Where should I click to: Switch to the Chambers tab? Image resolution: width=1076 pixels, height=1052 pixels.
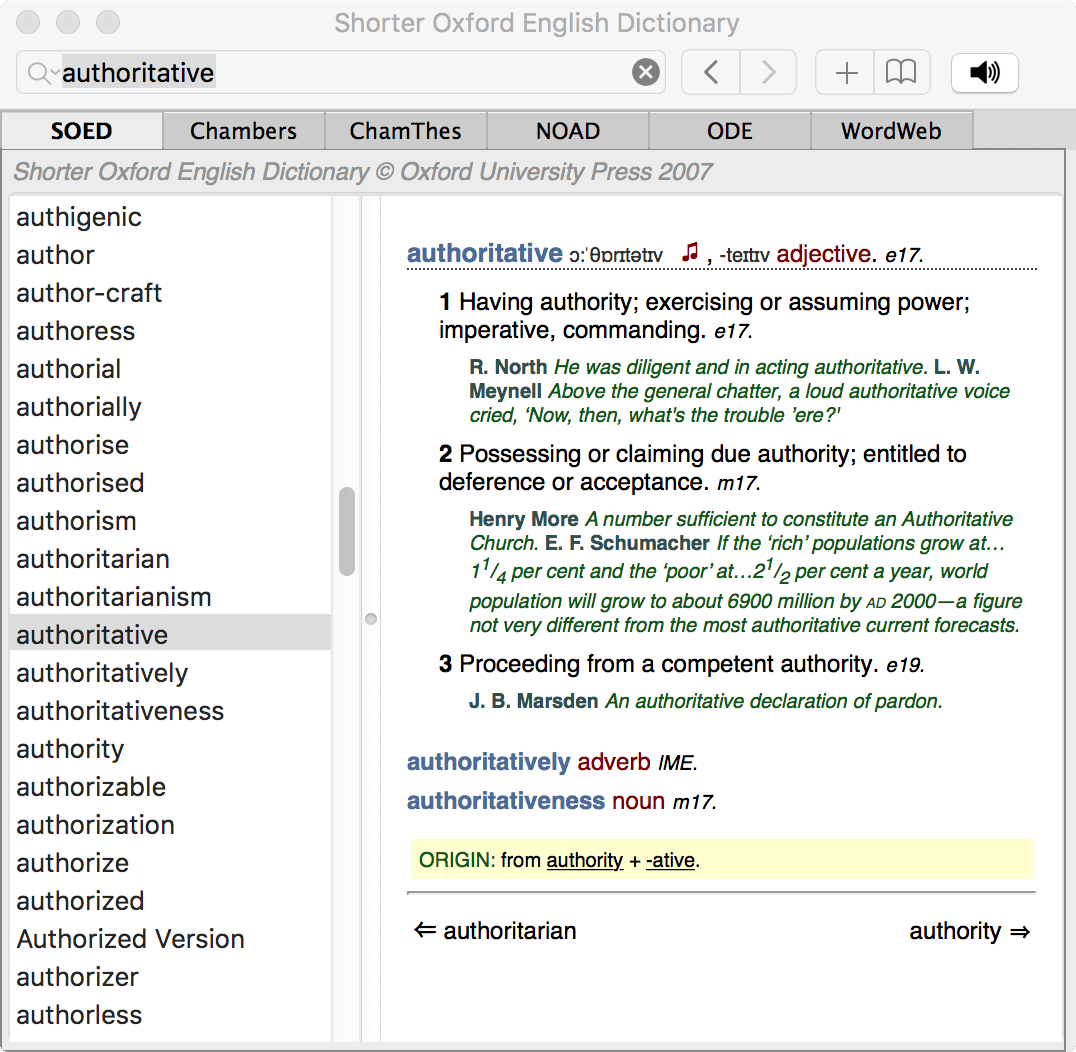coord(244,130)
